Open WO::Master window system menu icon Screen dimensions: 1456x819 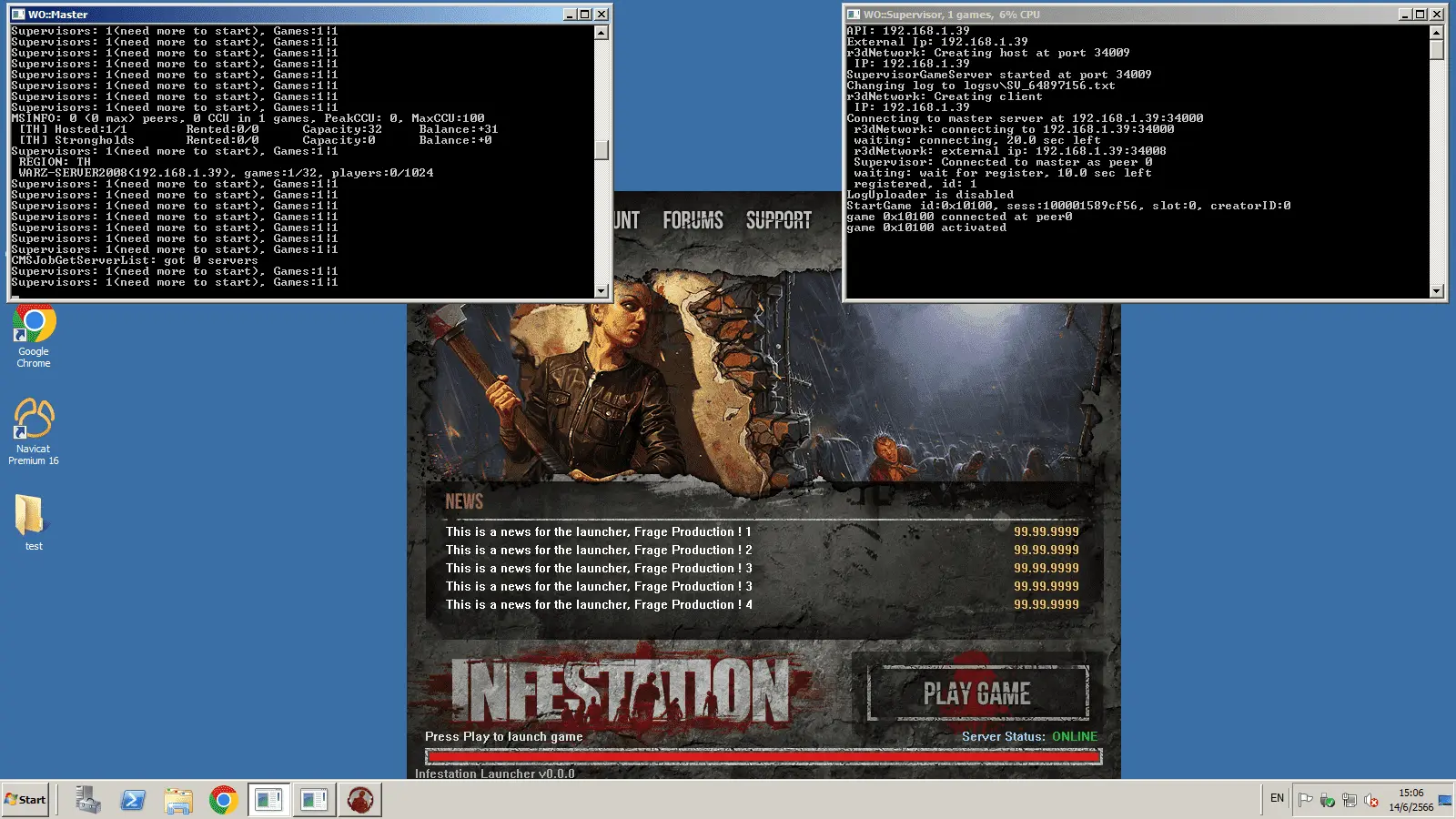(18, 15)
